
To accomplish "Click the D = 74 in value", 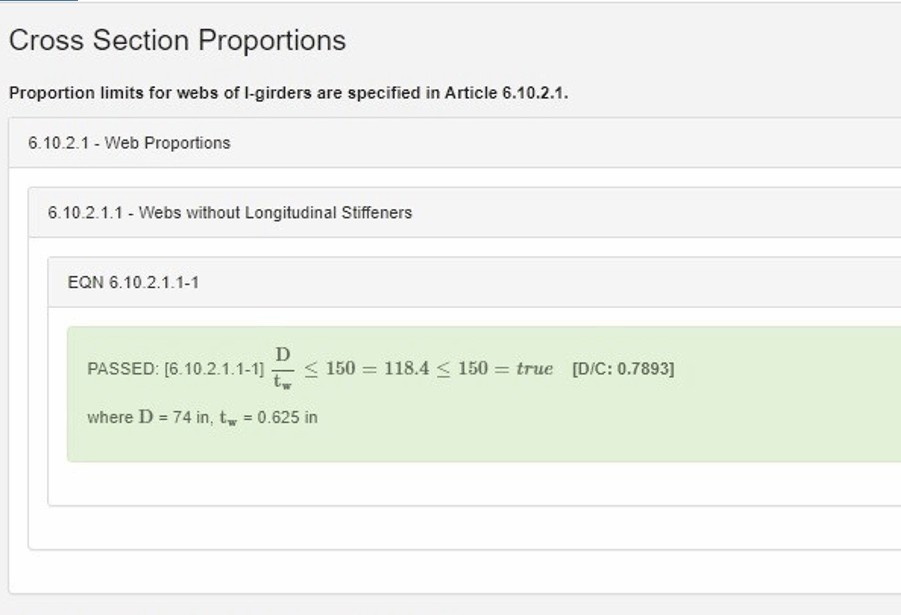I will click(174, 417).
